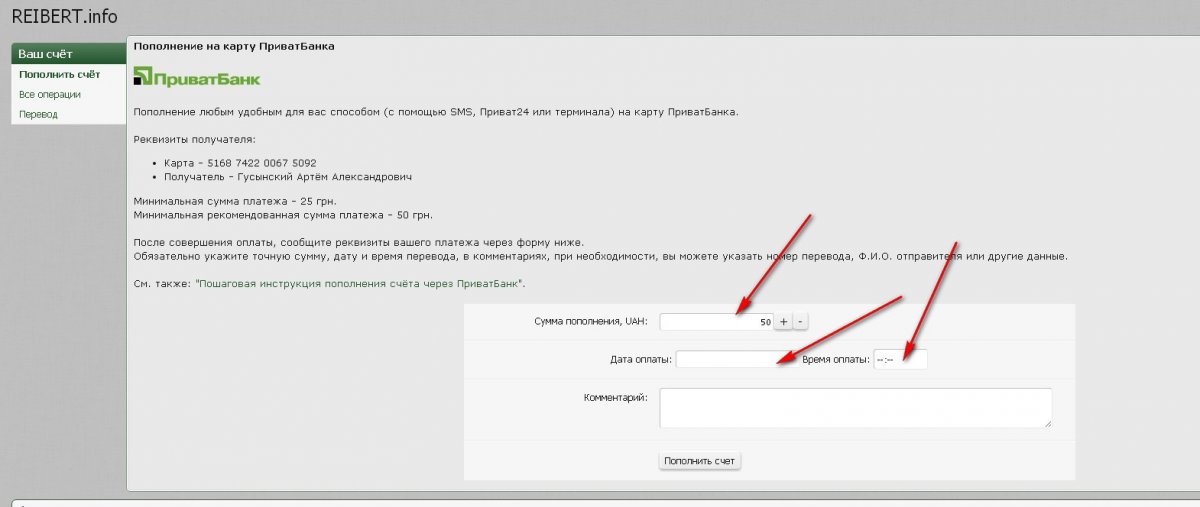Open Все операции in sidebar
This screenshot has width=1200, height=507.
coord(50,94)
